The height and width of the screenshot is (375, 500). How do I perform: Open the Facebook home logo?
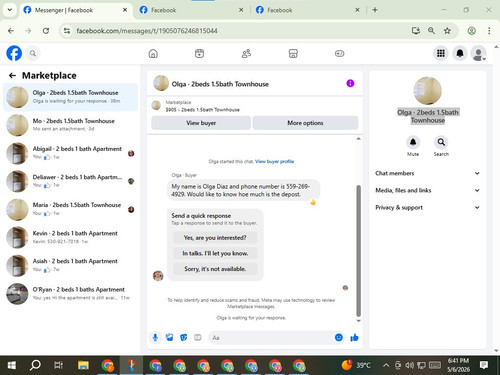tap(14, 53)
